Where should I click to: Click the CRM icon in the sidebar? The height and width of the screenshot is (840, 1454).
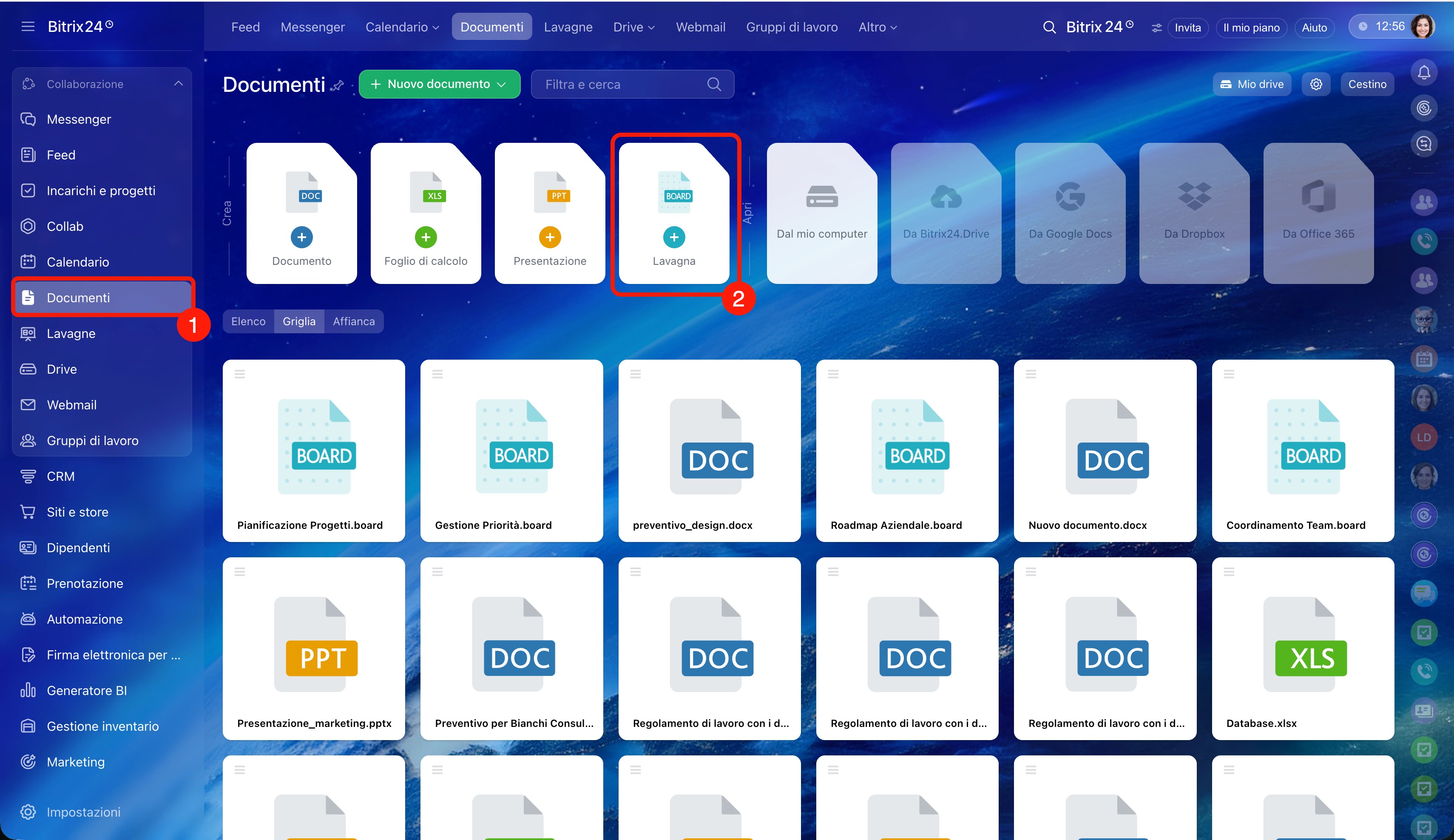click(x=28, y=477)
